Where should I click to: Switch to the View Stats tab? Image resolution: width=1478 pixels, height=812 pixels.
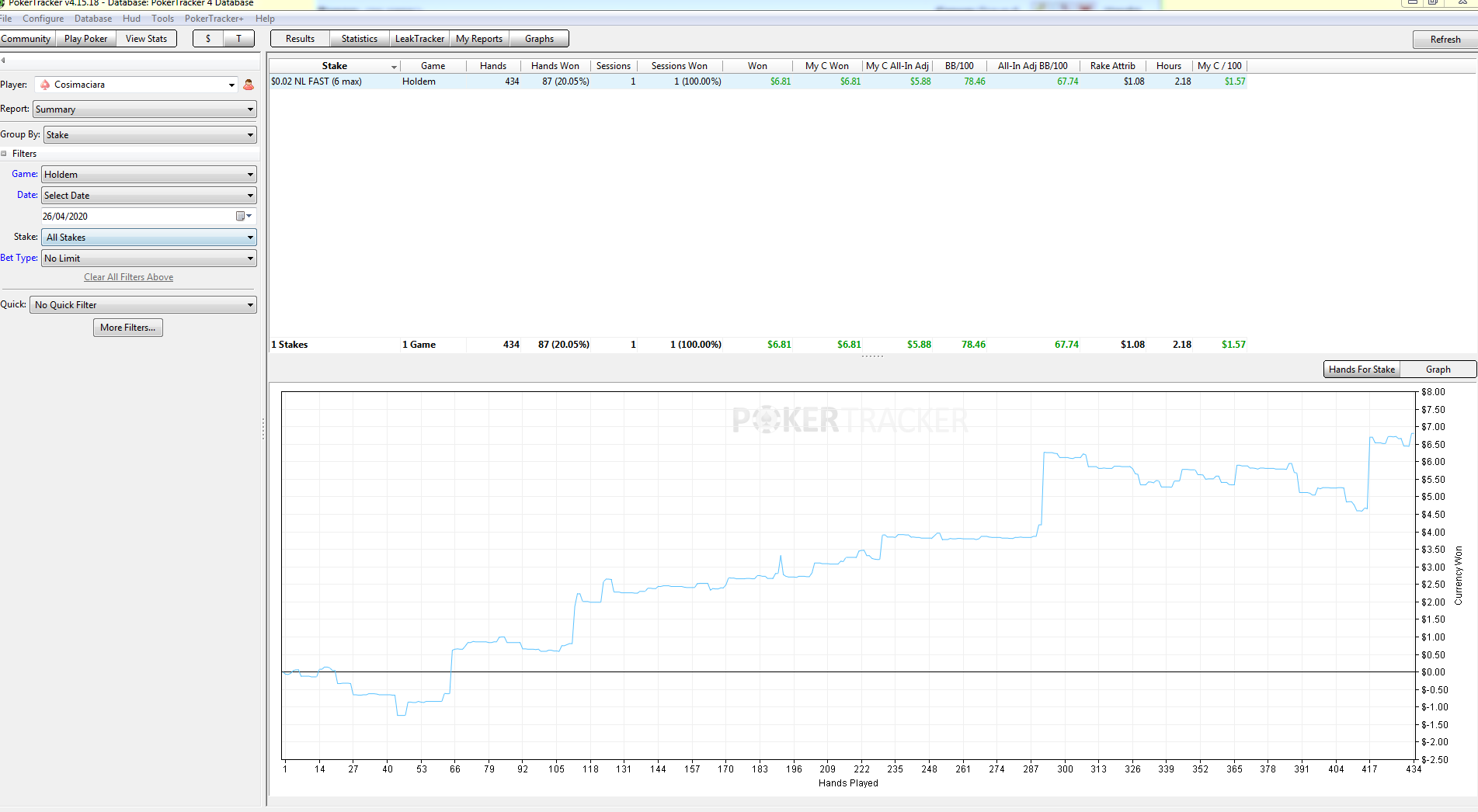click(x=146, y=39)
